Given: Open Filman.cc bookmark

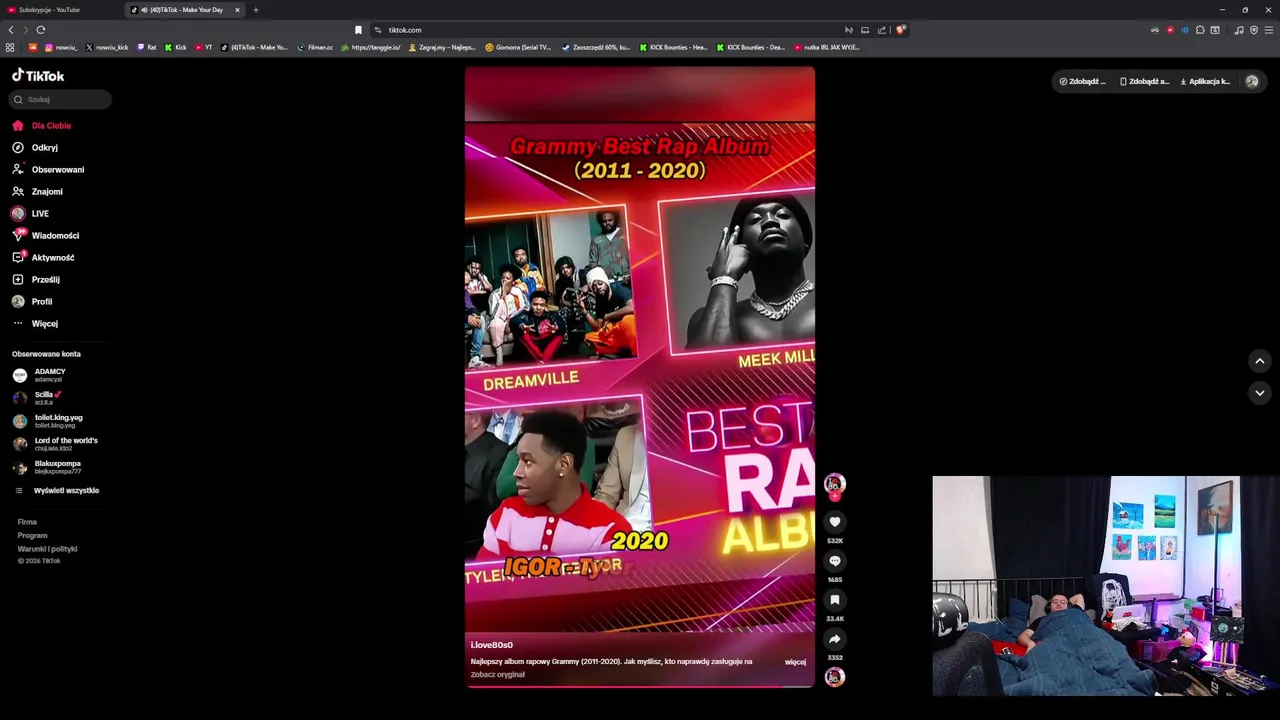Looking at the screenshot, I should pos(316,47).
